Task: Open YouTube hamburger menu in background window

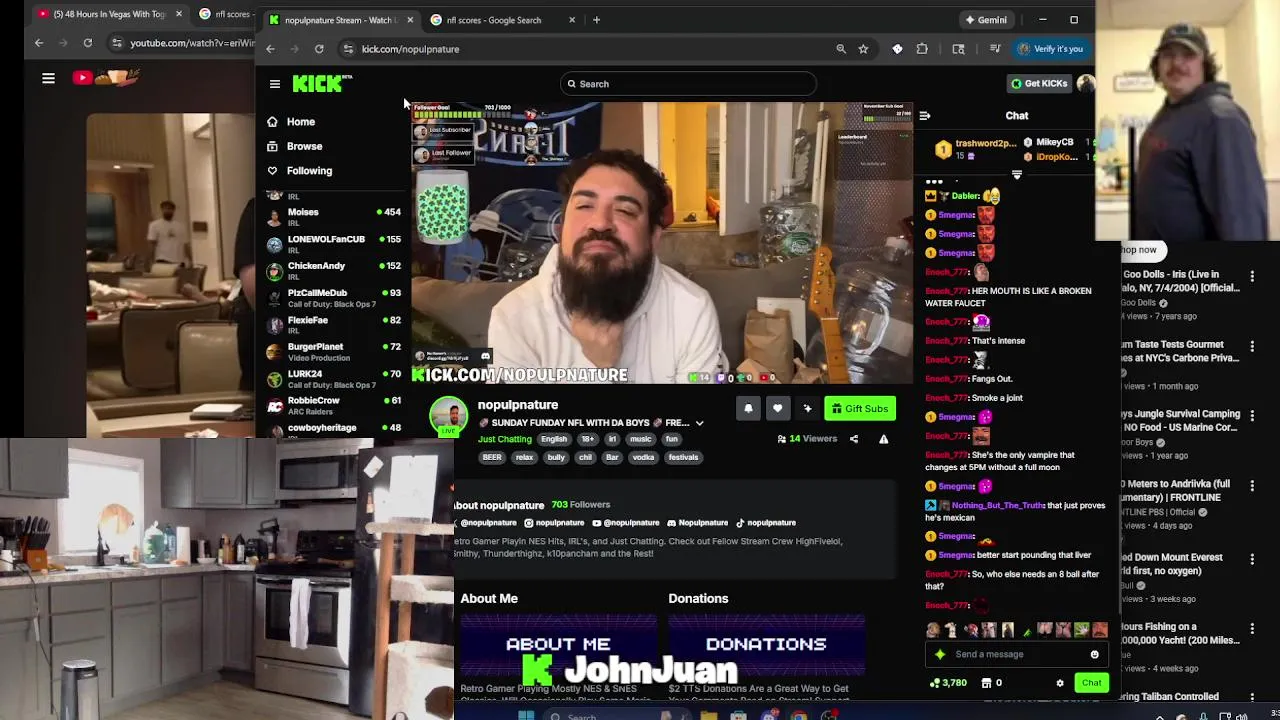Action: click(x=48, y=78)
